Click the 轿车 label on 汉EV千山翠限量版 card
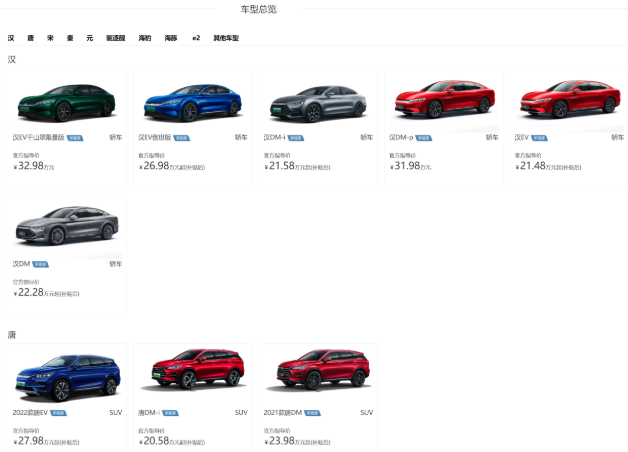628x452 pixels. tap(116, 137)
